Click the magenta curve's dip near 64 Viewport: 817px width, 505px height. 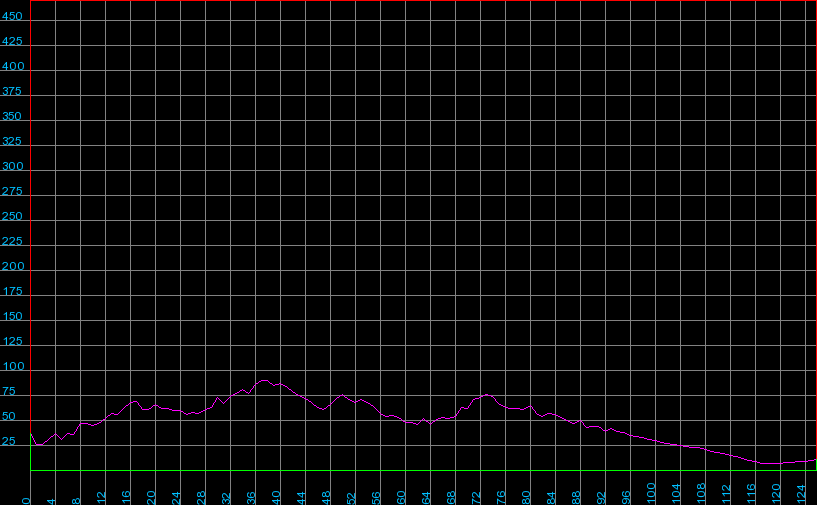tap(431, 424)
